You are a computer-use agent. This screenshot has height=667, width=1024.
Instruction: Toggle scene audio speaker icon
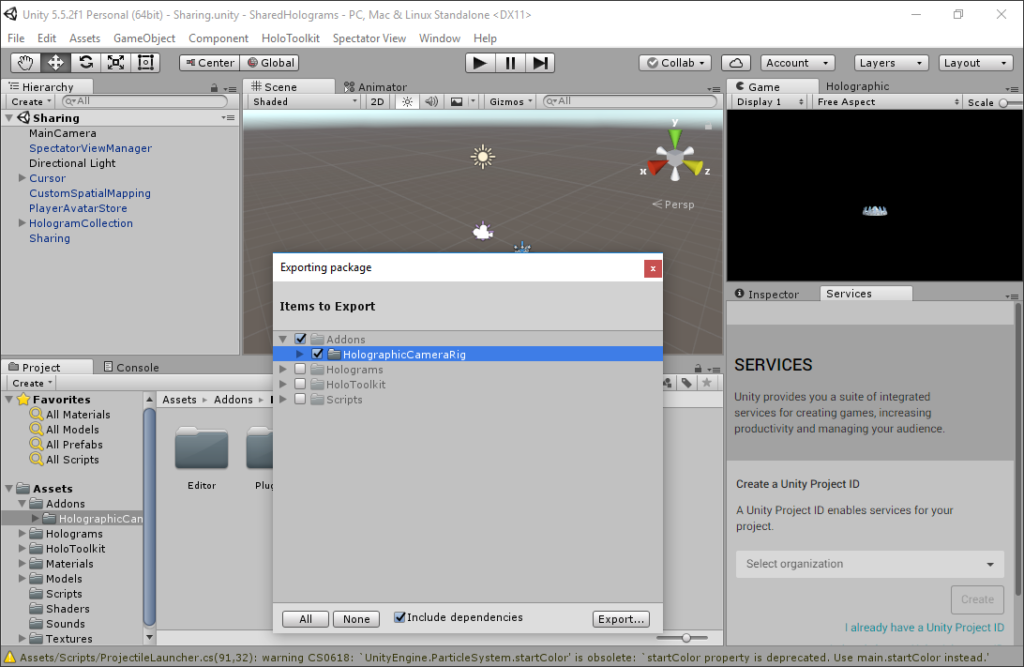431,102
